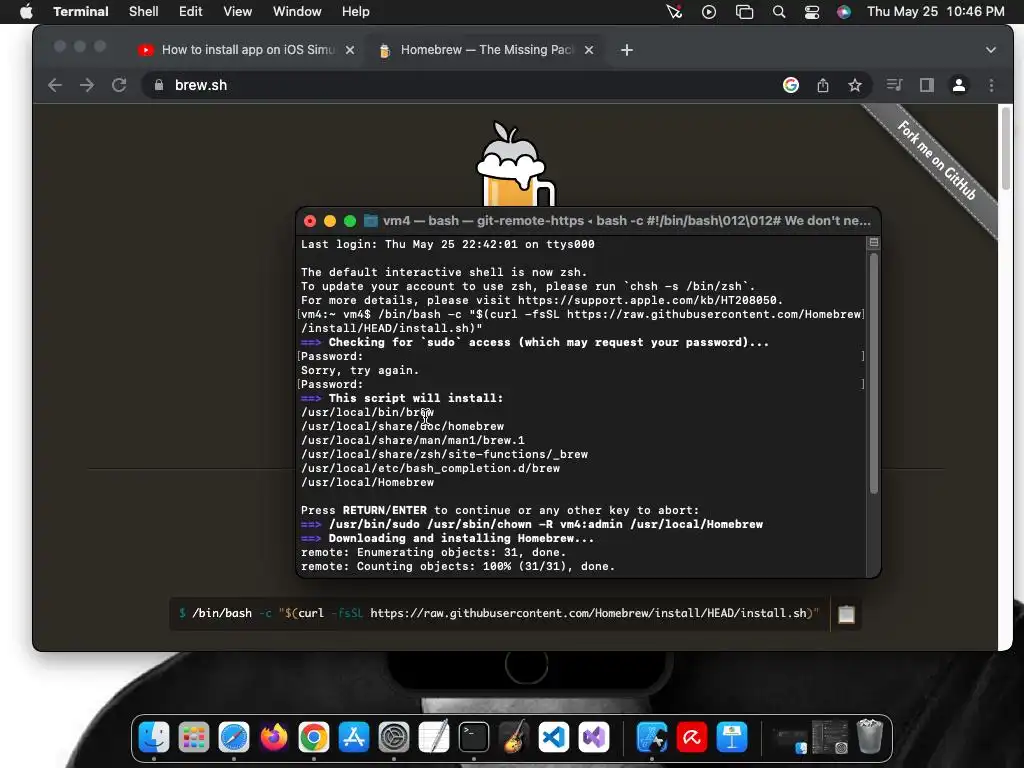Click the date and time display
Screen dimensions: 1024x768
point(935,11)
